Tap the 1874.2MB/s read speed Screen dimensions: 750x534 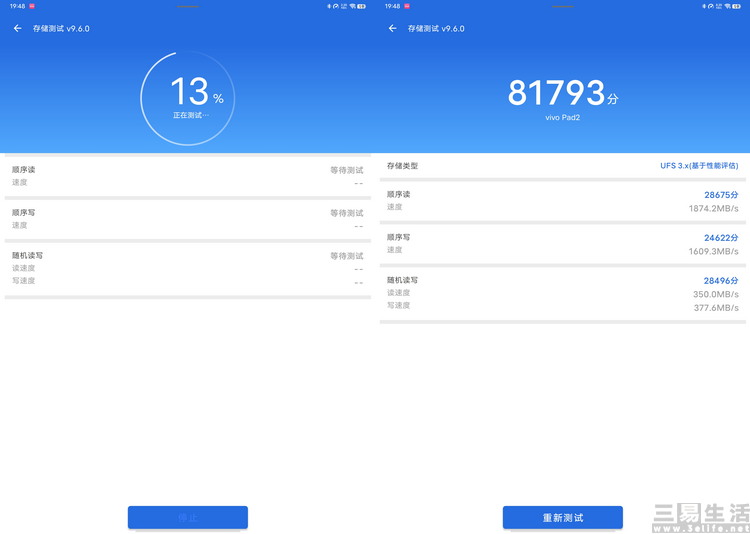(x=713, y=208)
